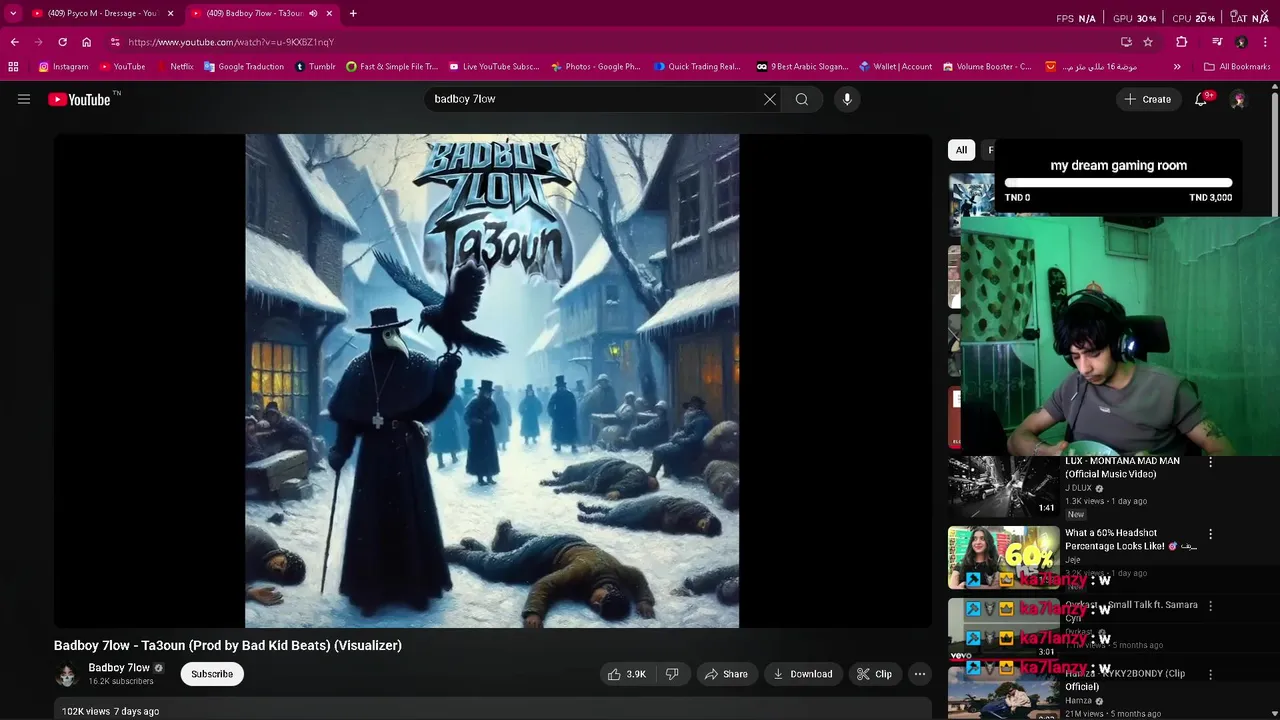This screenshot has width=1280, height=720.
Task: Open Photos - Google Ph... bookmark
Action: pyautogui.click(x=594, y=67)
